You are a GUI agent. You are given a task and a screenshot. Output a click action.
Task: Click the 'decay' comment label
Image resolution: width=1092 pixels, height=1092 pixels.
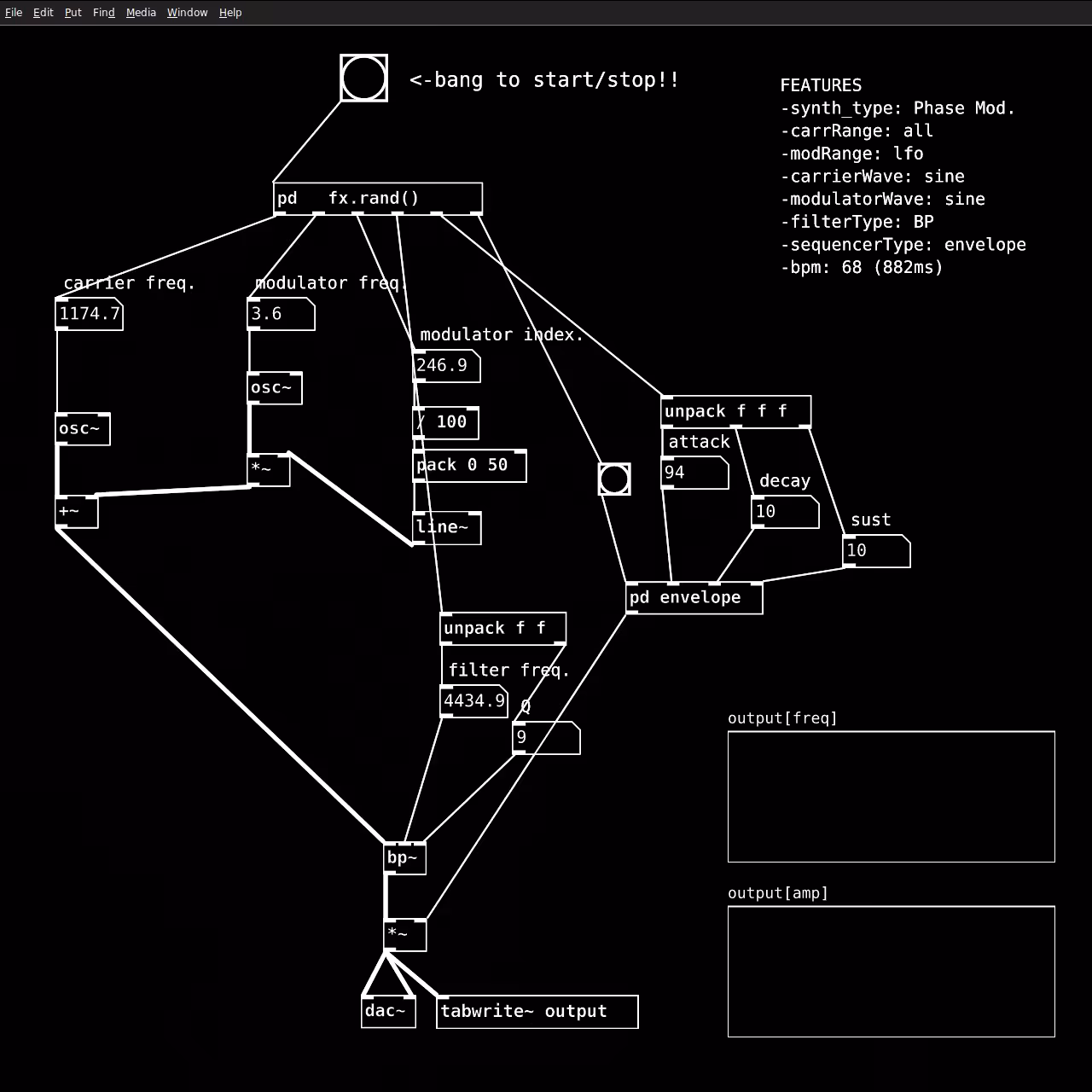point(785,481)
